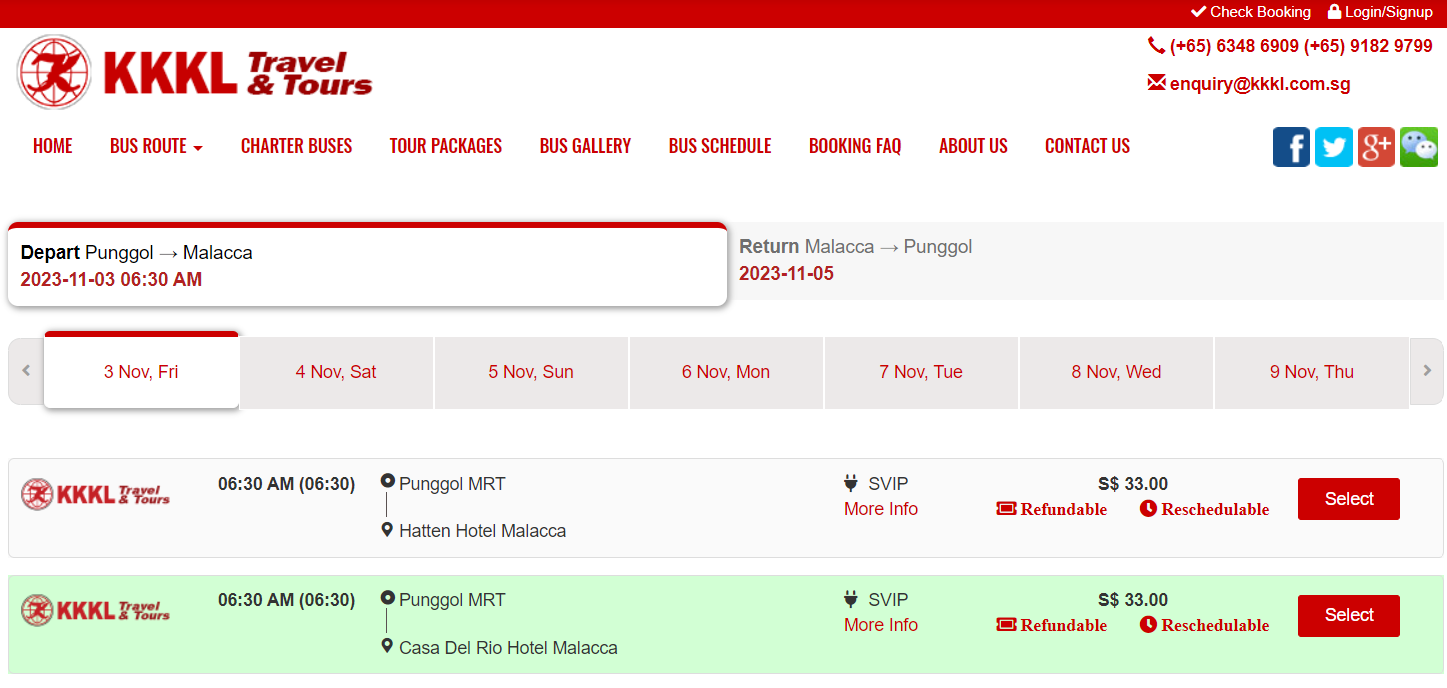This screenshot has width=1447, height=688.
Task: Switch to the 5 Nov, Sun tab
Action: coord(530,371)
